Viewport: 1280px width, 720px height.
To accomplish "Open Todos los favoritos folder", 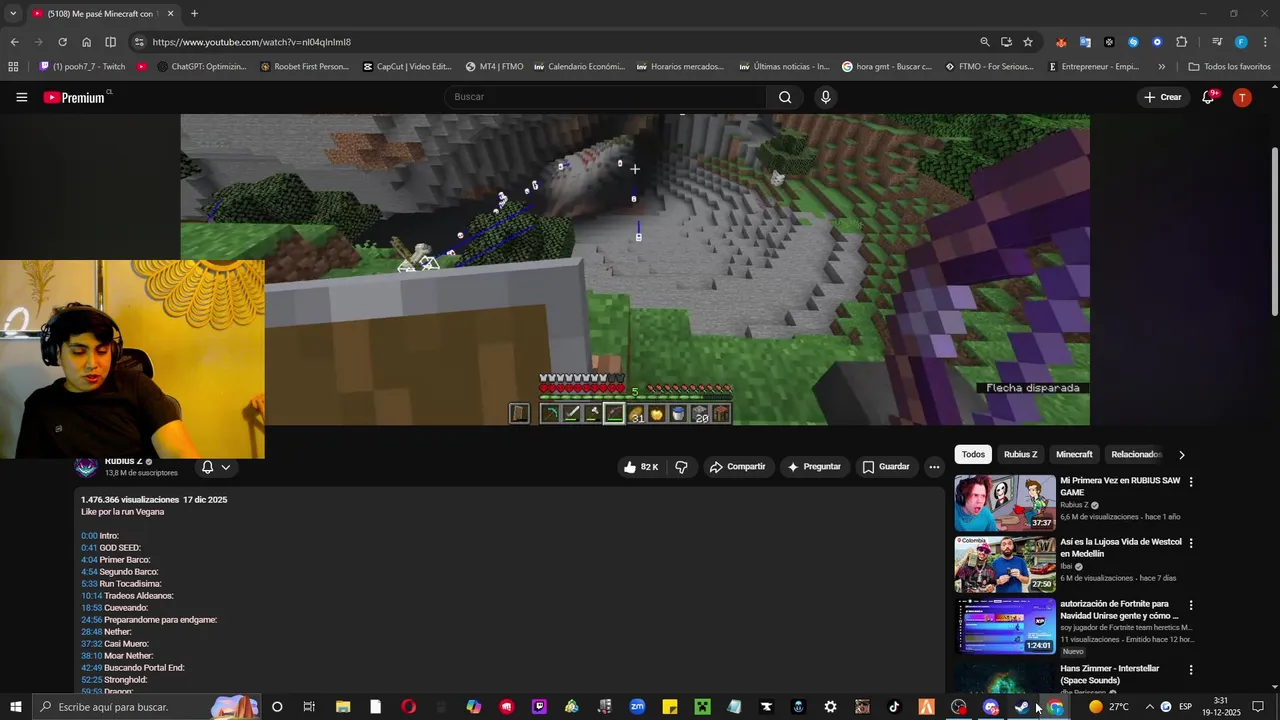I will [x=1229, y=67].
